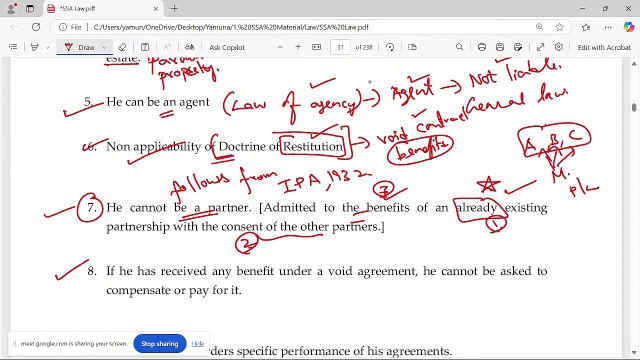Expand the highlight color dropdown arrow

47,47
